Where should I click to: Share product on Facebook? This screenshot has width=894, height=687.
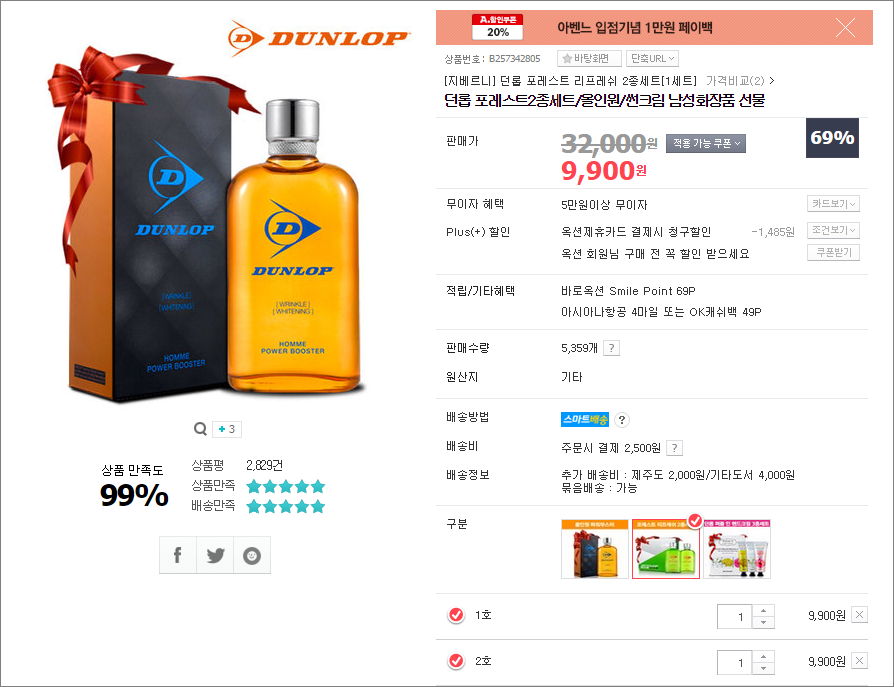(177, 555)
